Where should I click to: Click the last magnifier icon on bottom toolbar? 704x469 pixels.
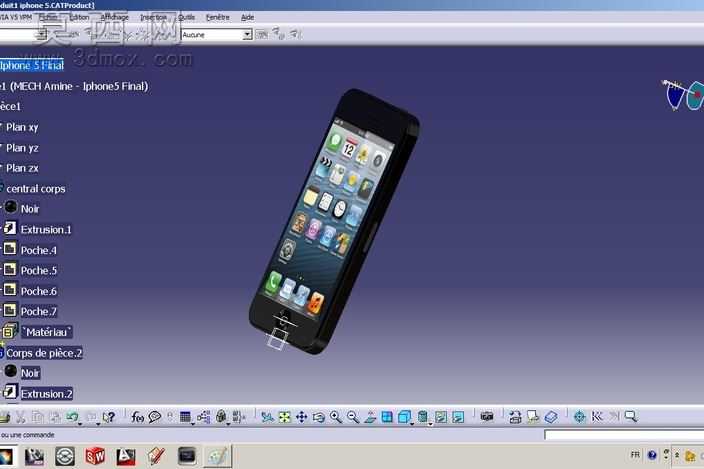coord(631,416)
